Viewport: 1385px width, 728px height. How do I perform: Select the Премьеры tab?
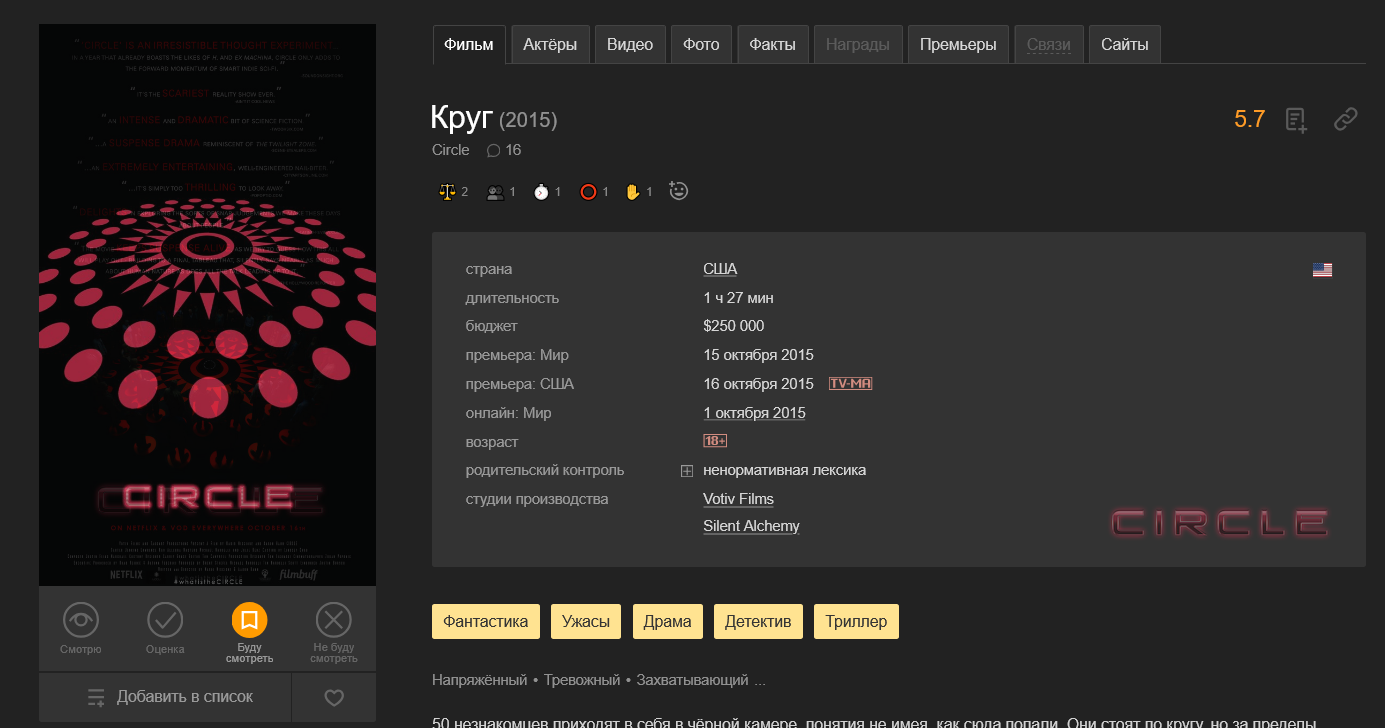pos(958,45)
